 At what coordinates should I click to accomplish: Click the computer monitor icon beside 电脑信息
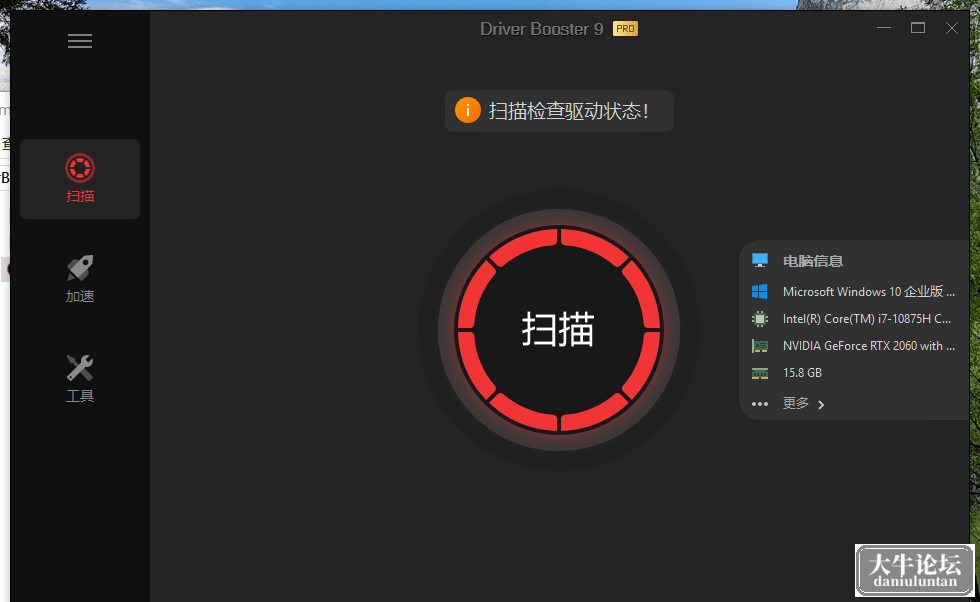point(759,261)
